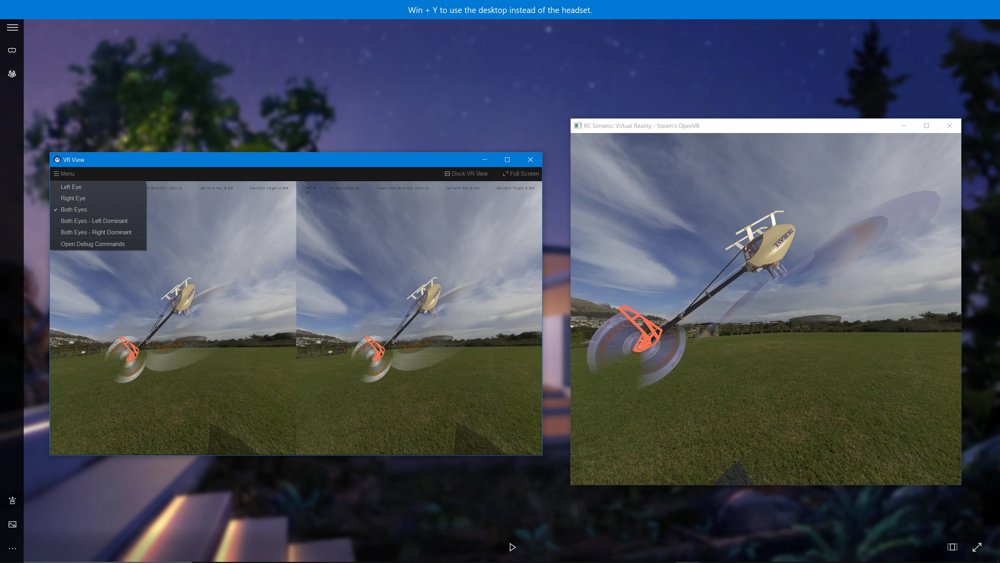Click RC Simanic Virtual Reality title text
Viewport: 1000px width, 563px height.
pos(642,126)
